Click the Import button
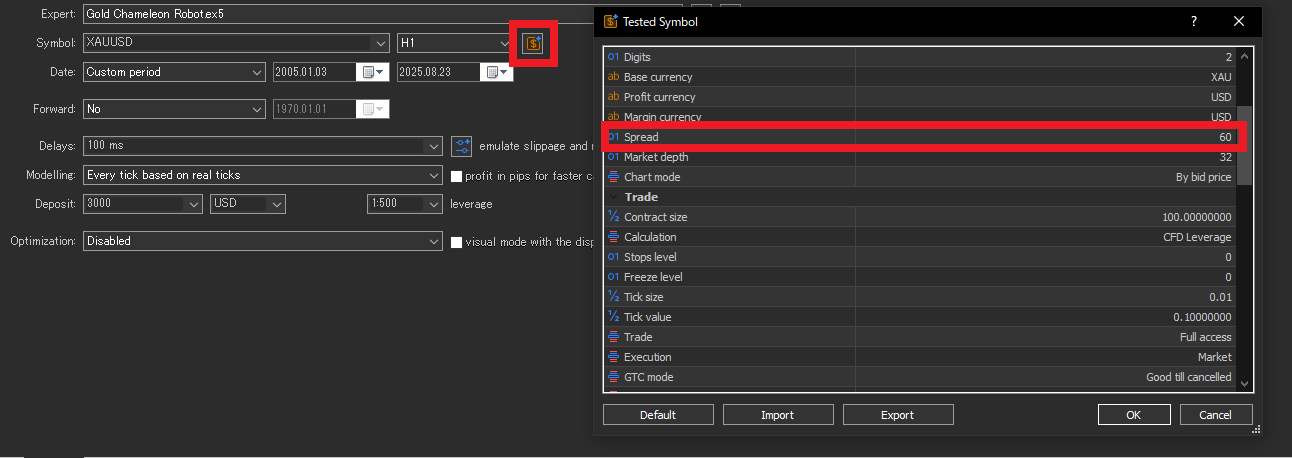 pos(778,415)
